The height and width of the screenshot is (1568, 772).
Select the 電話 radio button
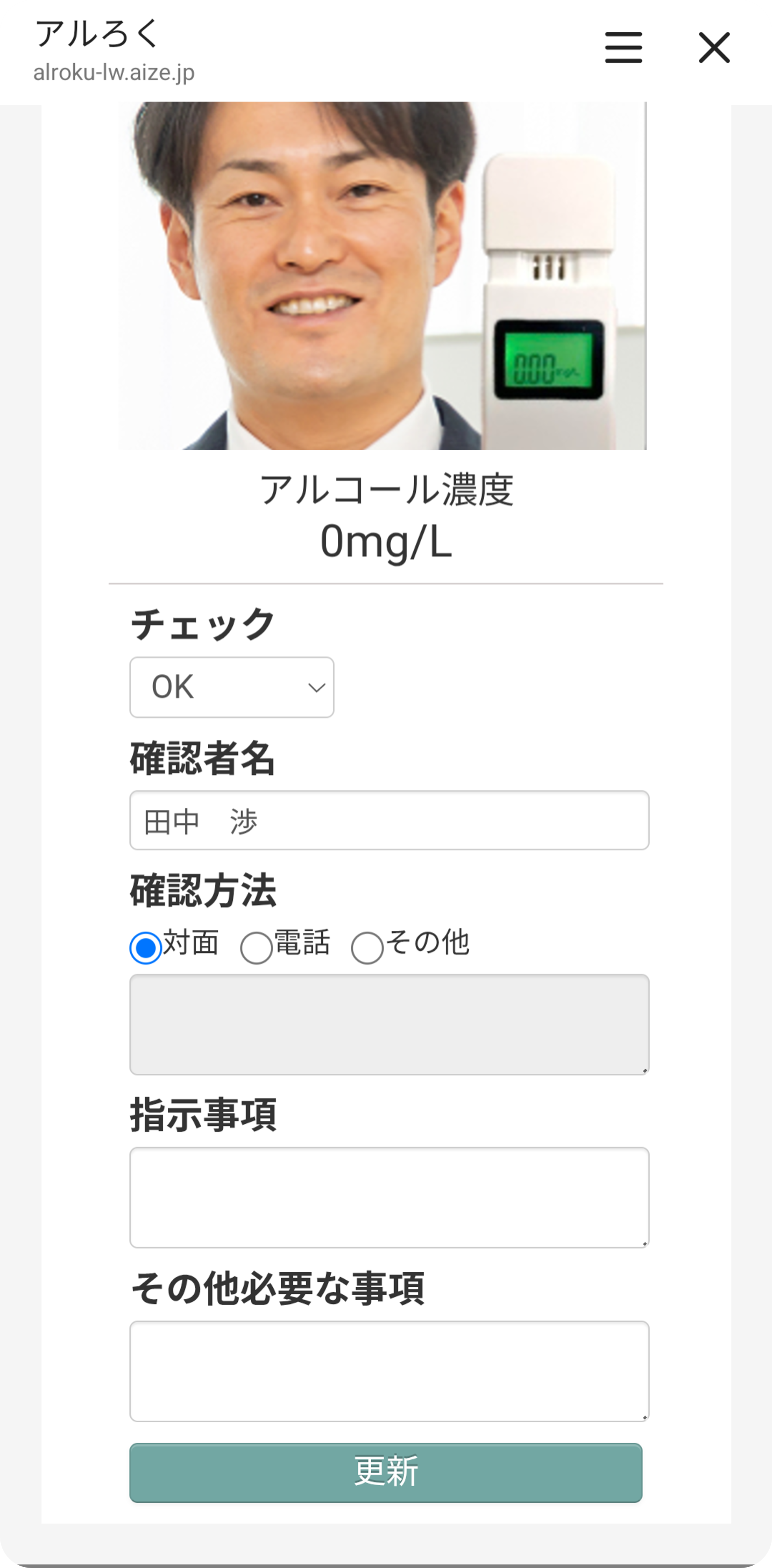click(257, 947)
